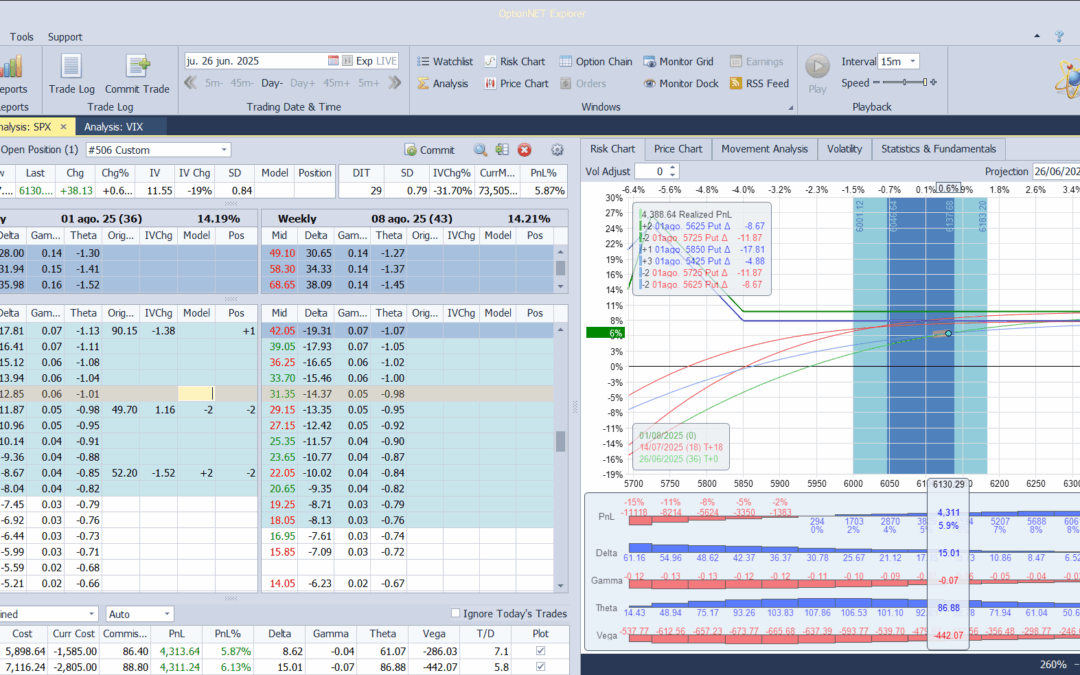Image resolution: width=1080 pixels, height=675 pixels.
Task: Open the Analysis sigma window
Action: click(443, 83)
